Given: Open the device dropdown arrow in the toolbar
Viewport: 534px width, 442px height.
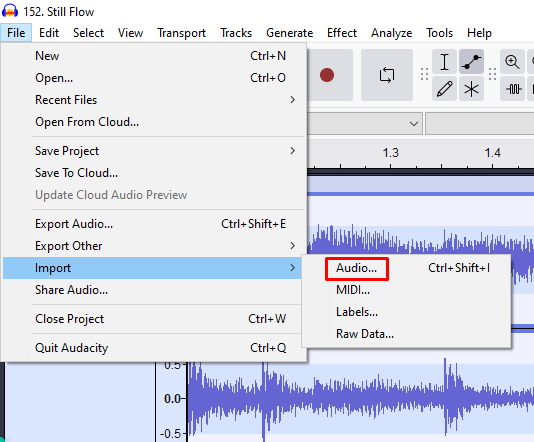Looking at the screenshot, I should [414, 124].
